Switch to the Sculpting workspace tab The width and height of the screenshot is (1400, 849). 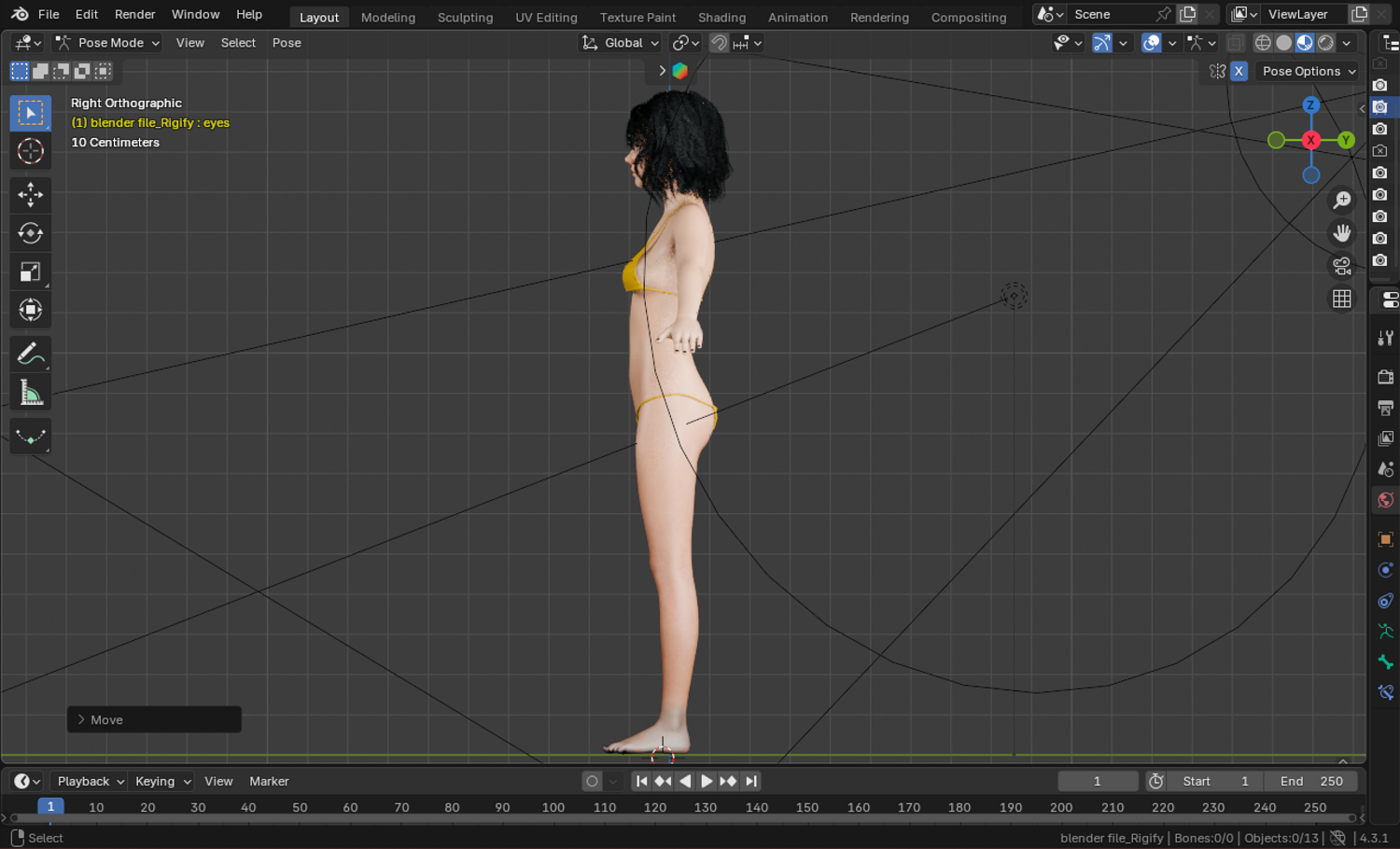pyautogui.click(x=465, y=17)
